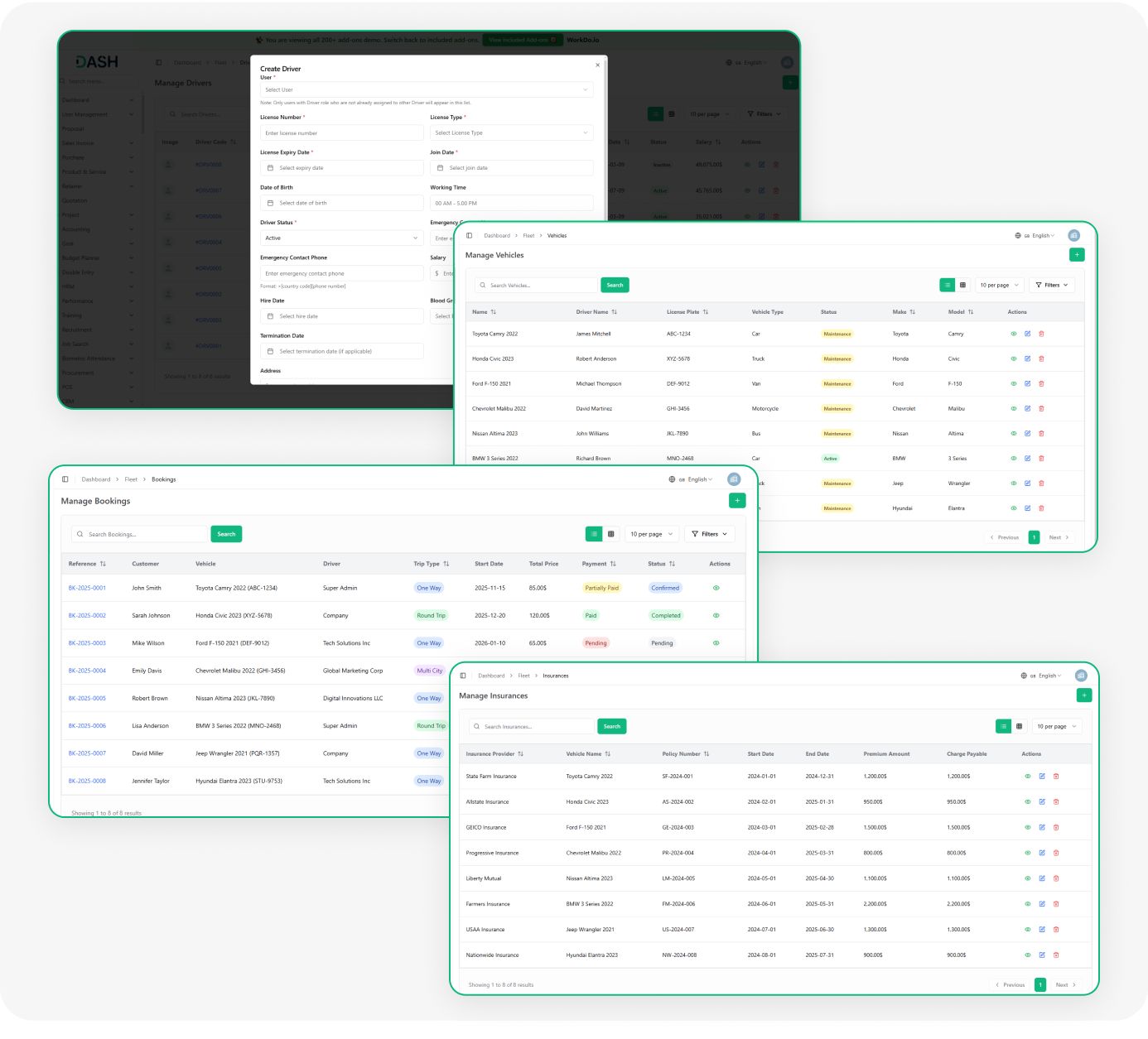This screenshot has width=1148, height=1039.
Task: Focus the License Number field in Create Driver
Action: click(x=342, y=132)
